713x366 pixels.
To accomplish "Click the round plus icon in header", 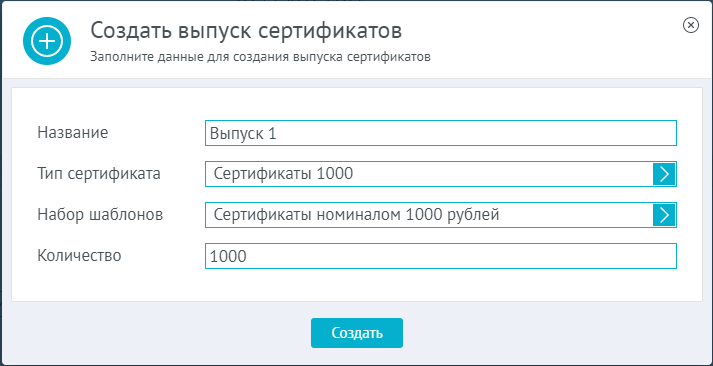I will tap(47, 41).
